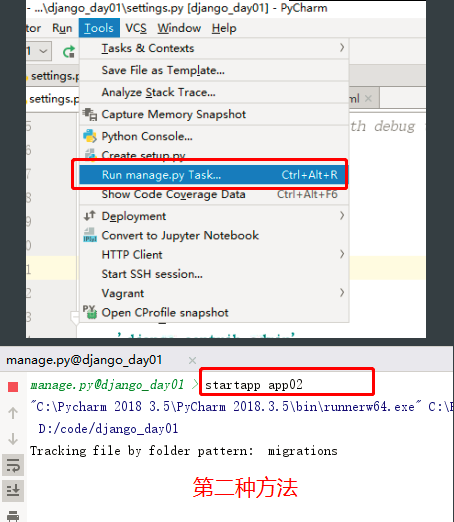The image size is (454, 522).
Task: Open the Vagrant submenu
Action: click(214, 293)
